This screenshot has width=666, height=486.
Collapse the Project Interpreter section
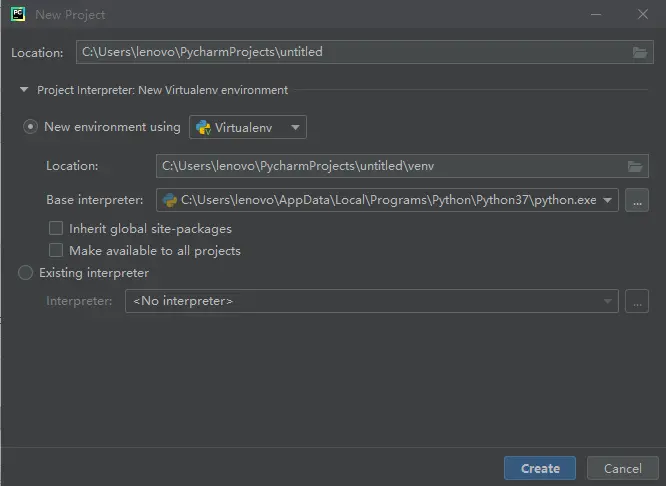(x=24, y=90)
